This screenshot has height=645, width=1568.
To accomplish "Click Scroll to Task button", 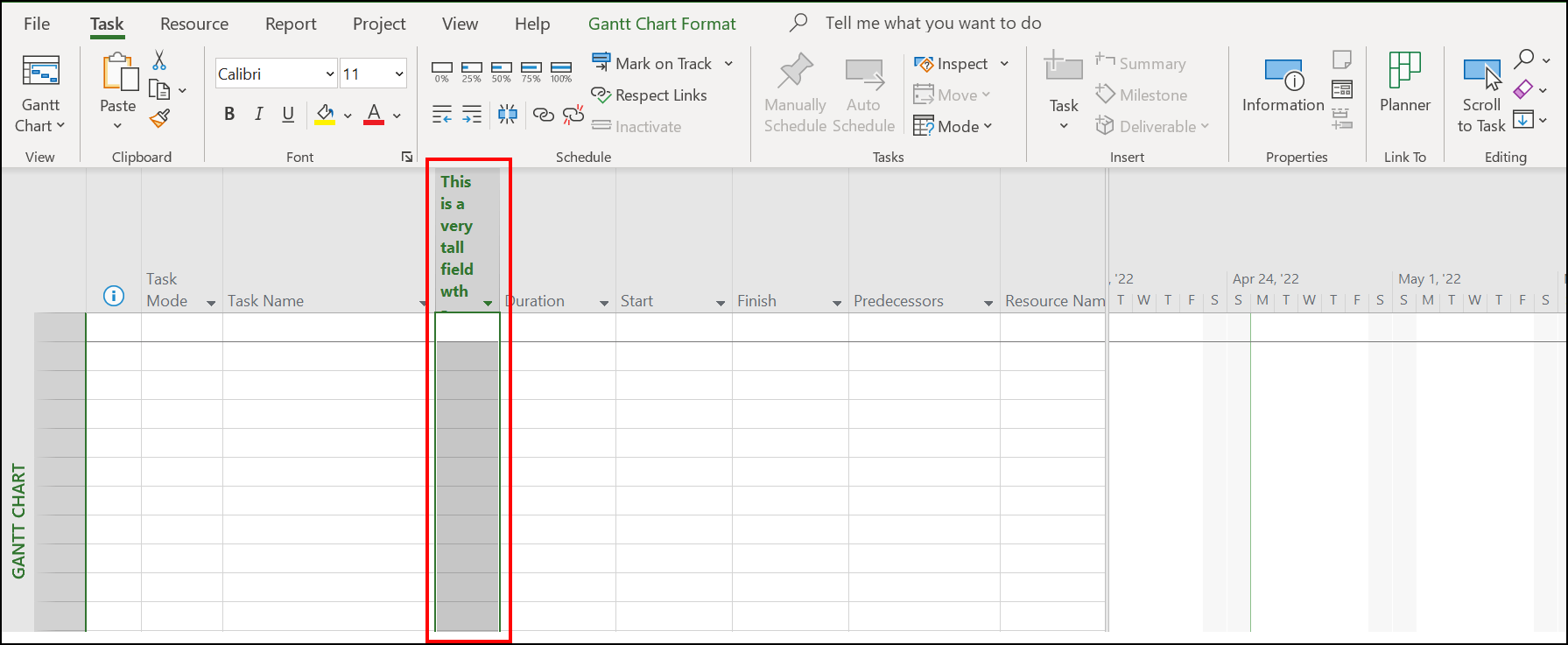I will 1481,96.
